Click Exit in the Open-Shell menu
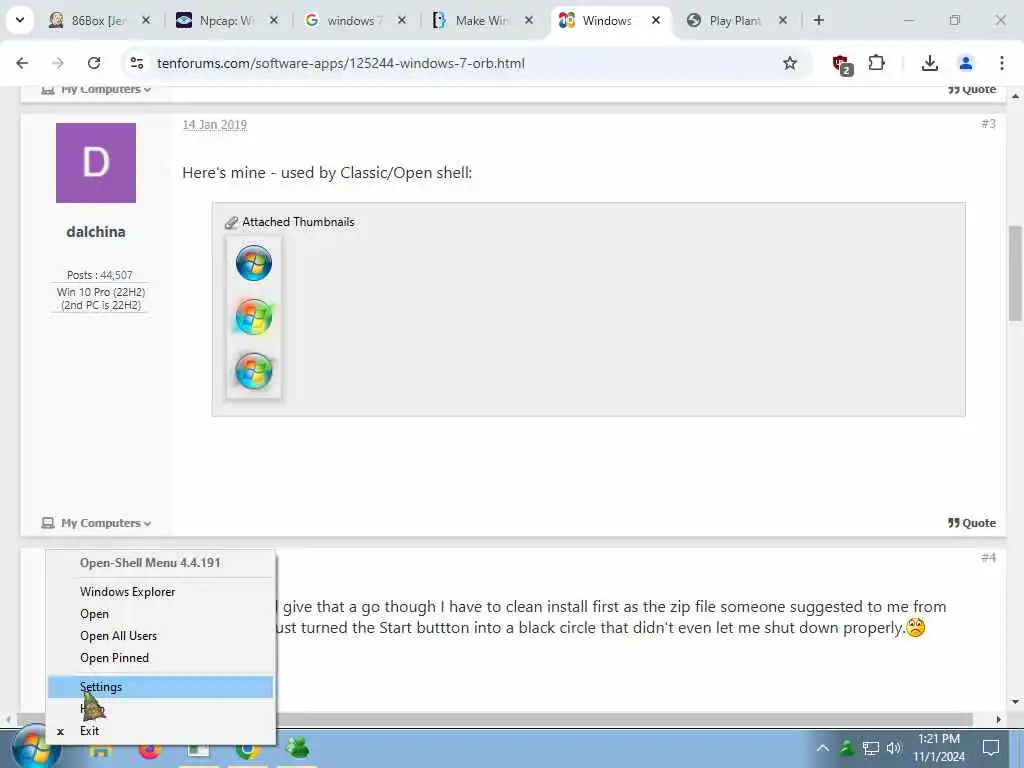The height and width of the screenshot is (768, 1024). (160, 731)
